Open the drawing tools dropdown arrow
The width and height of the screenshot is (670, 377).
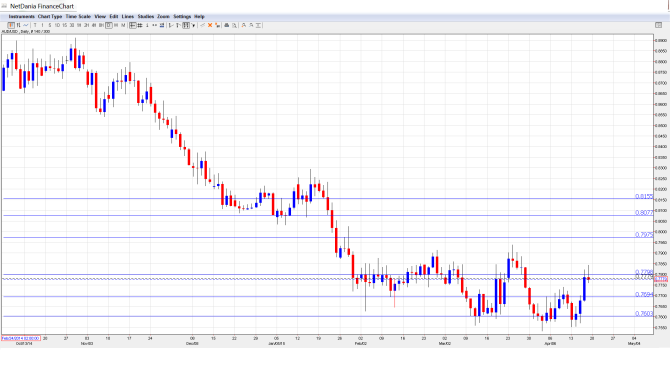(193, 25)
